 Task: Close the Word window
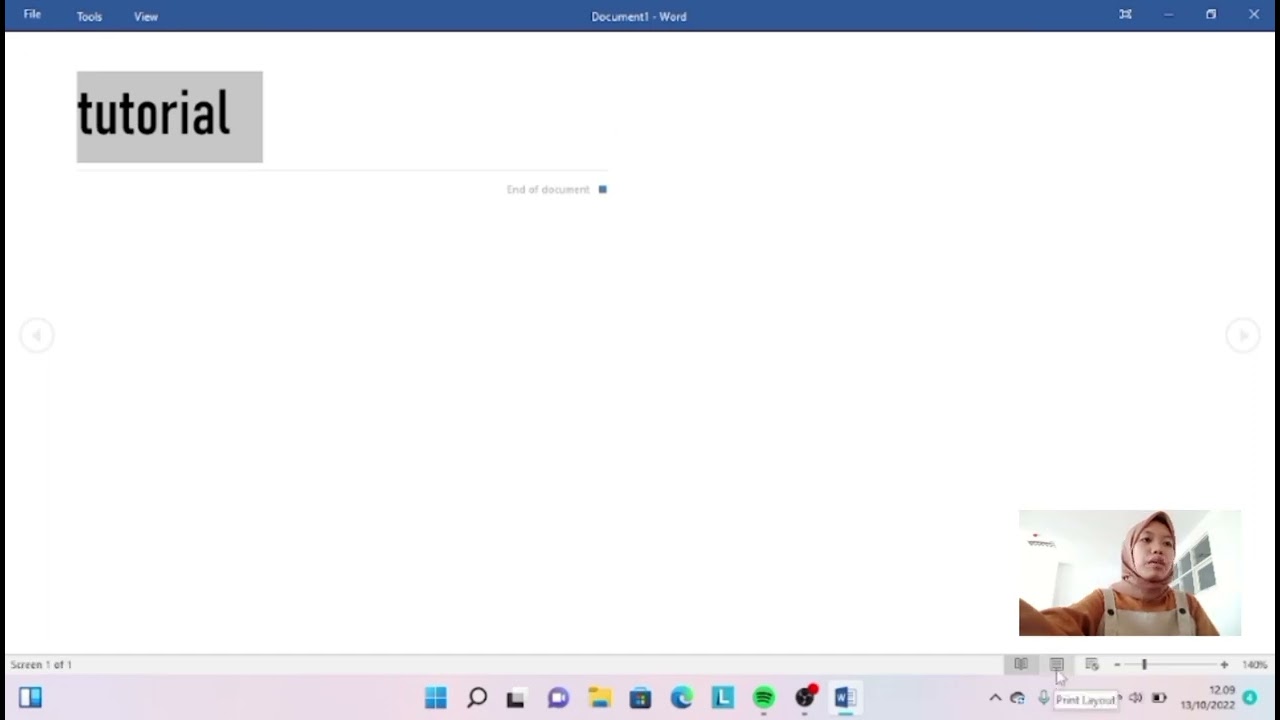point(1254,15)
